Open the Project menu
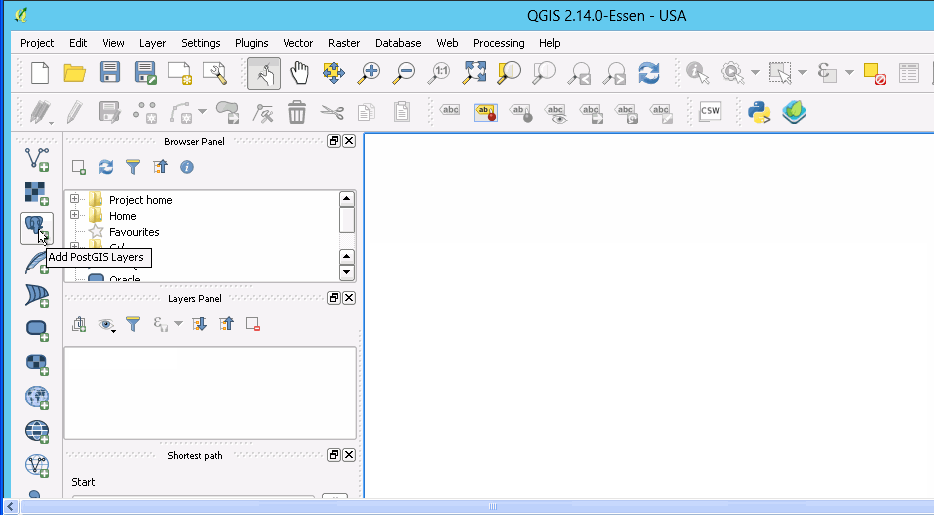Screen dimensions: 934x515 [x=37, y=43]
